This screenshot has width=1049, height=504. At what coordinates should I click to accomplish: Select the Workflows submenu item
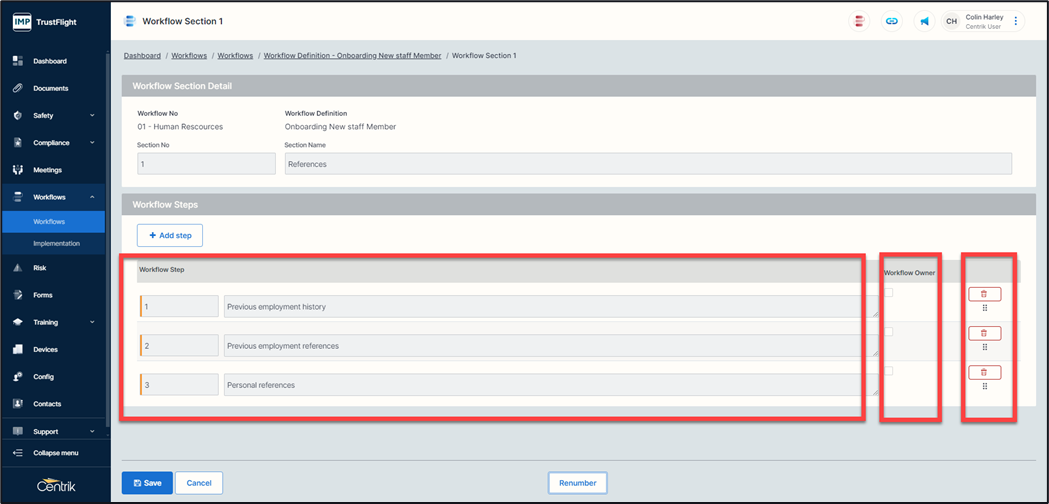coord(54,222)
